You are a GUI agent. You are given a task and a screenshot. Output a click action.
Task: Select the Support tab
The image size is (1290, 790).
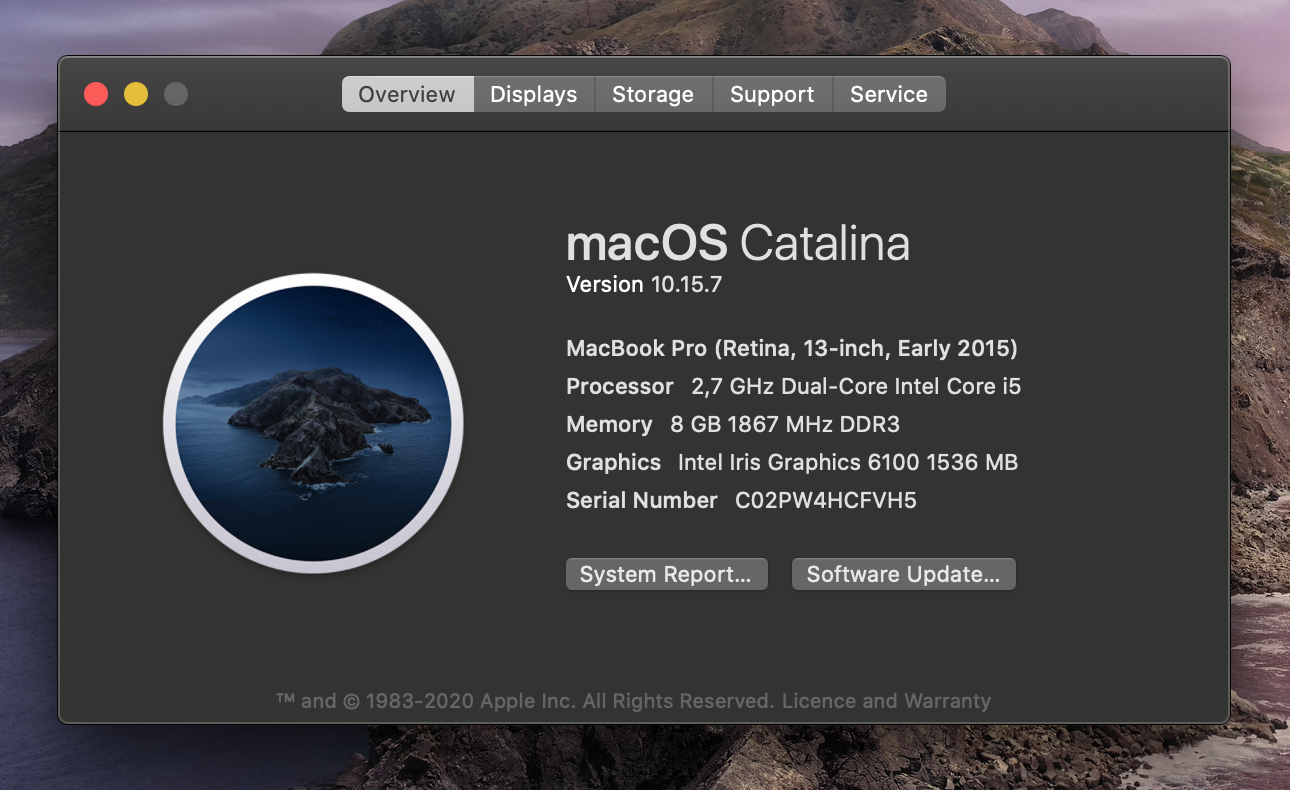click(772, 94)
